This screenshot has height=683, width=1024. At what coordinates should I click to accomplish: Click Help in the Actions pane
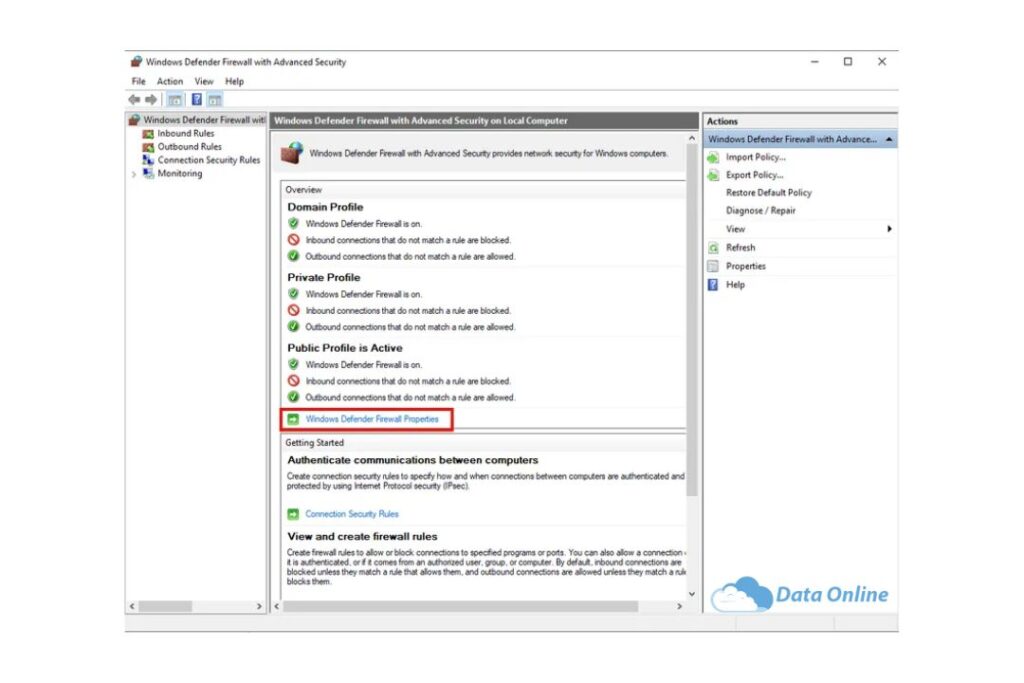tap(735, 285)
